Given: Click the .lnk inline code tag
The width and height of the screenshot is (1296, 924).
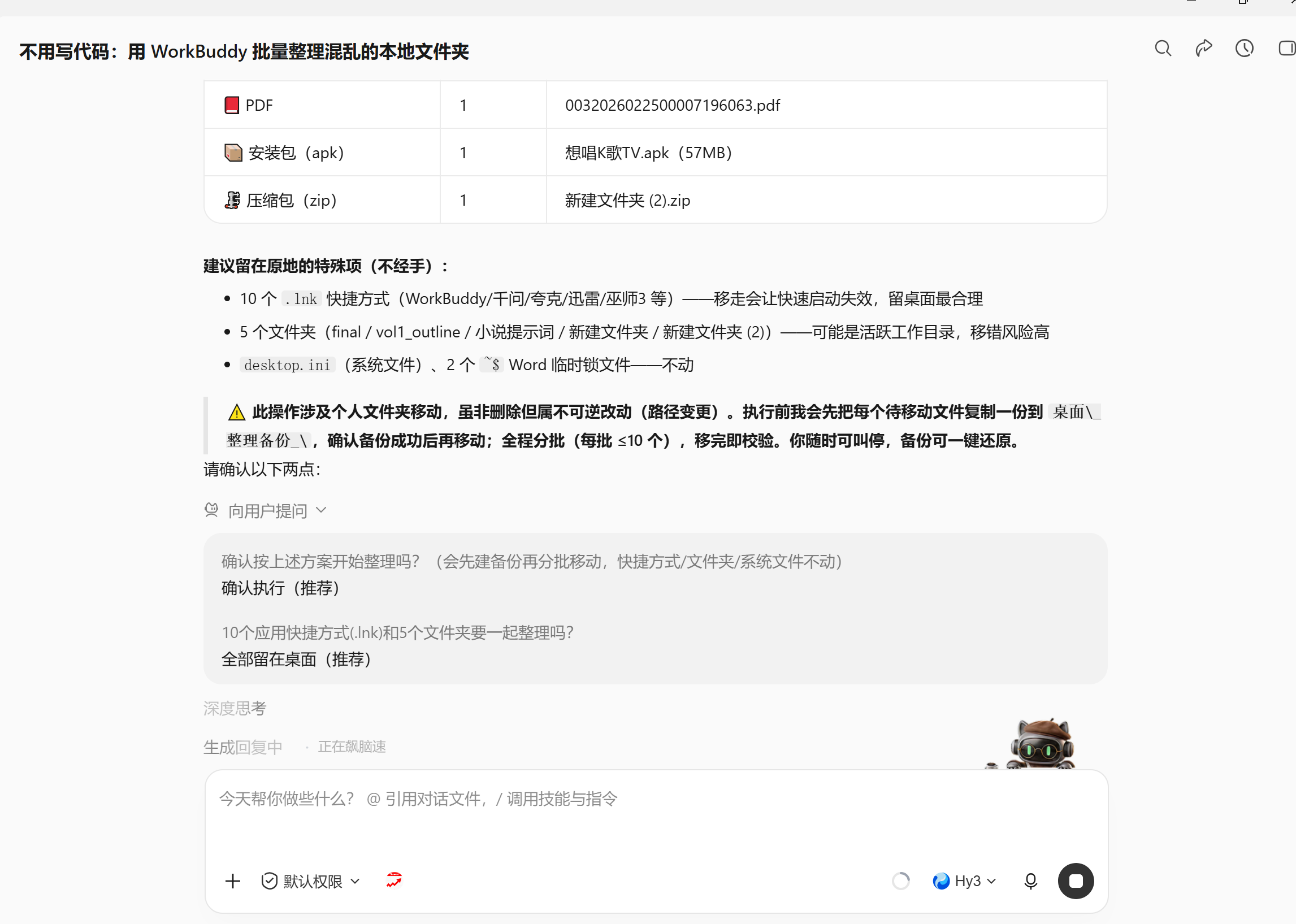Looking at the screenshot, I should coord(301,299).
